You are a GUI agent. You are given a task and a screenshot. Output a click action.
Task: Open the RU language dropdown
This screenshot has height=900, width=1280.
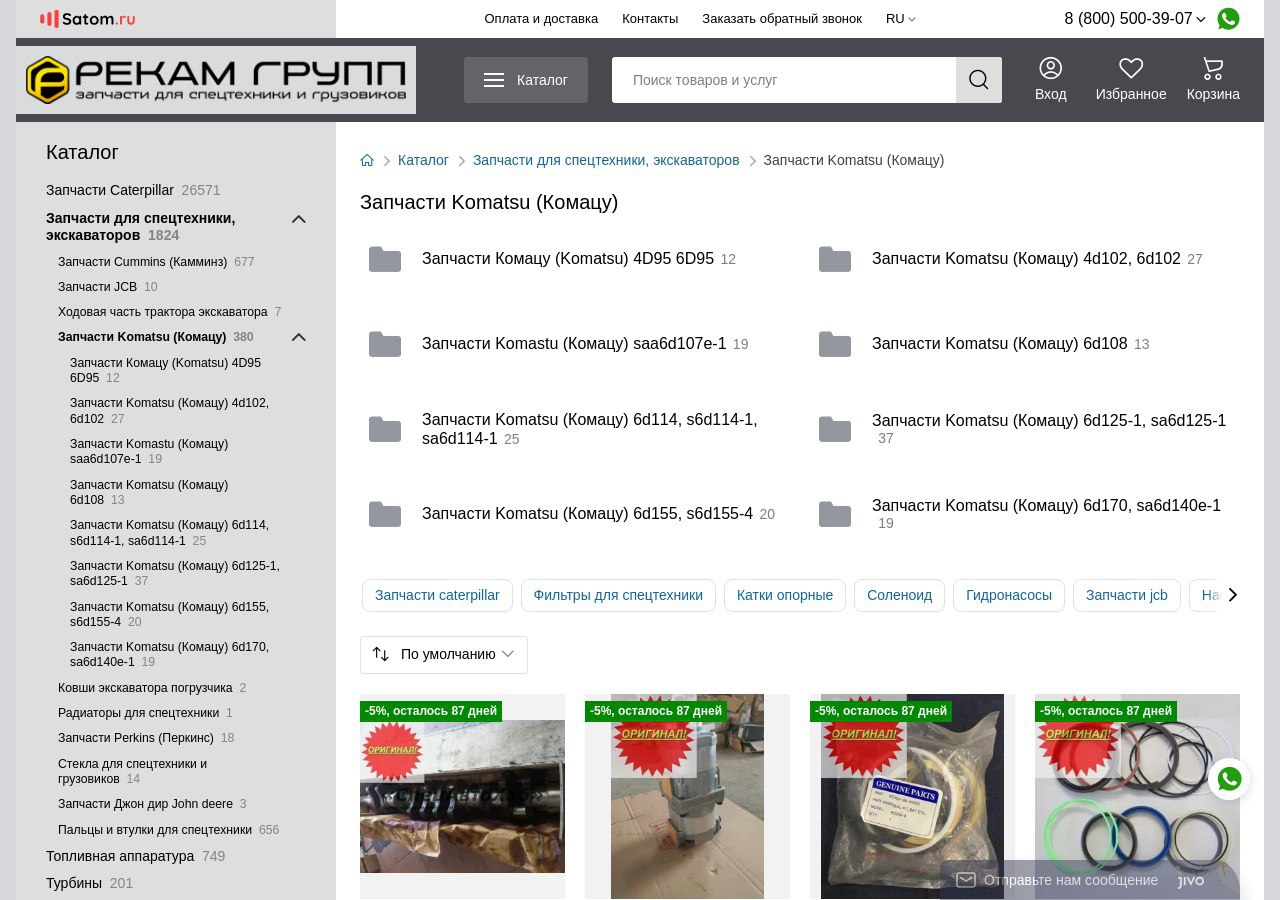(900, 19)
